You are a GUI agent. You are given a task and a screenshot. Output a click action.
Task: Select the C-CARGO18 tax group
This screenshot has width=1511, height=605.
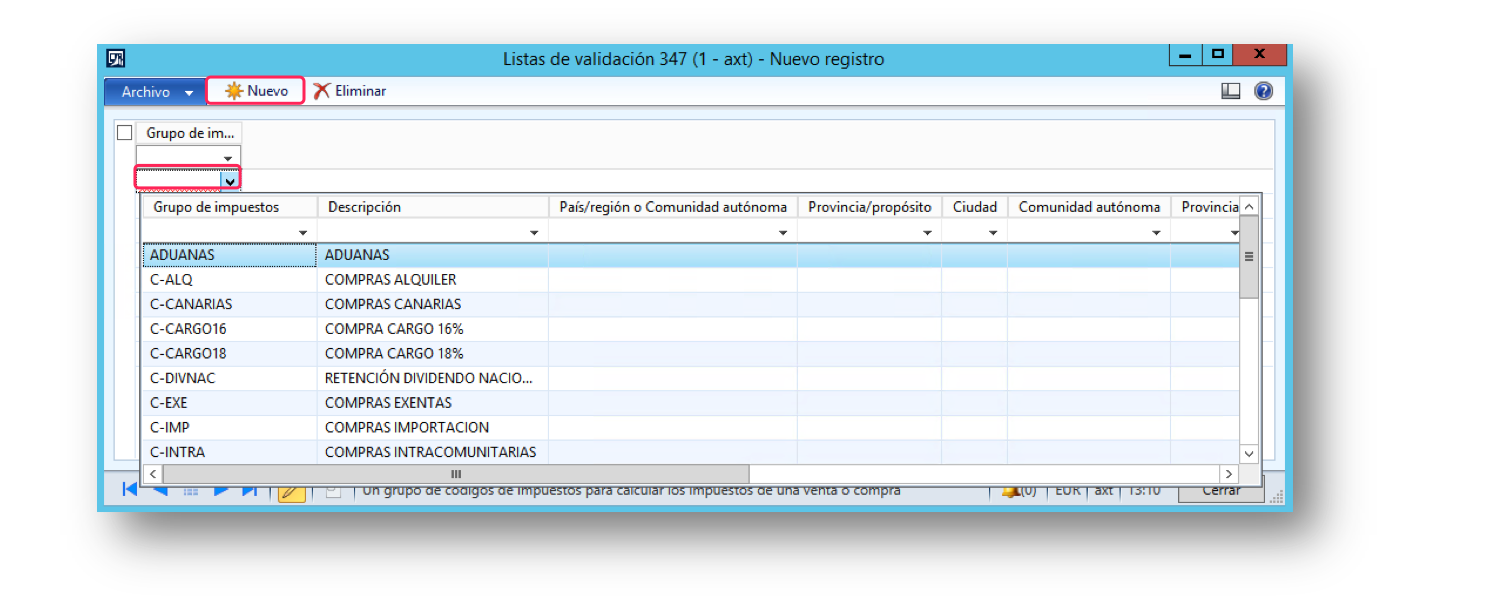(230, 353)
